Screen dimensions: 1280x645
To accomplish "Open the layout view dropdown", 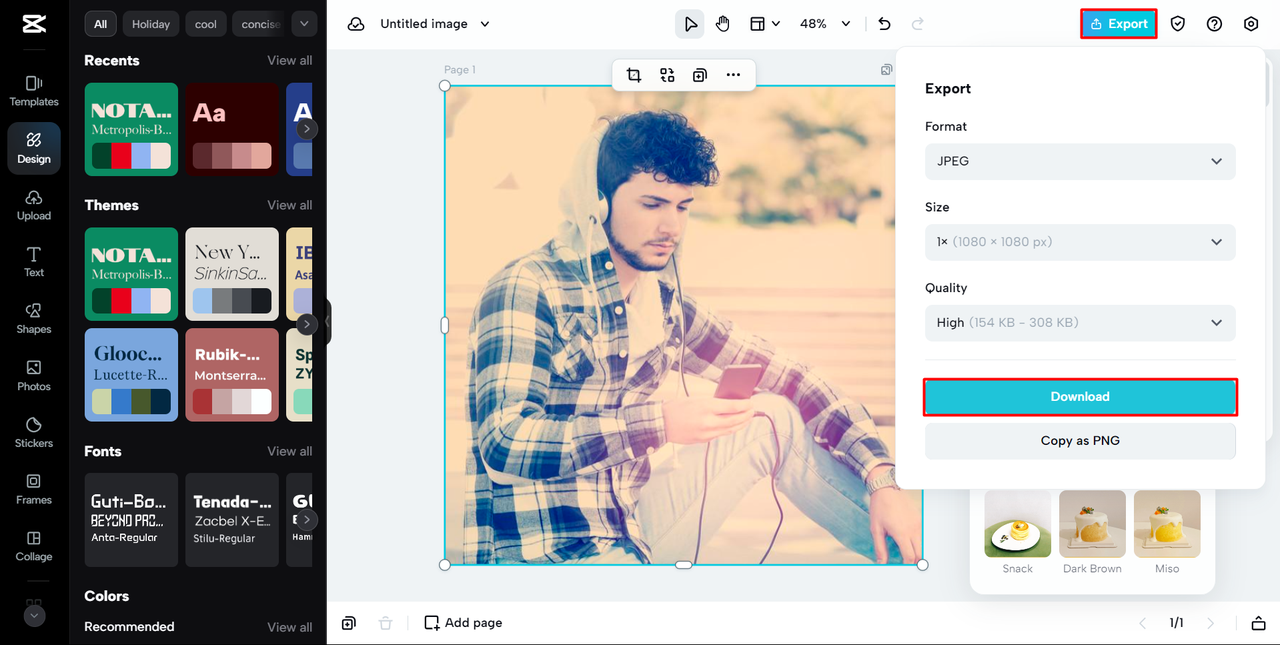I will tap(765, 24).
